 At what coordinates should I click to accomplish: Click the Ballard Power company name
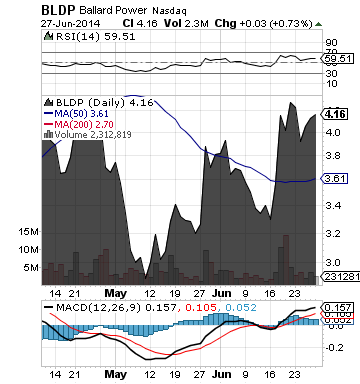[x=113, y=10]
